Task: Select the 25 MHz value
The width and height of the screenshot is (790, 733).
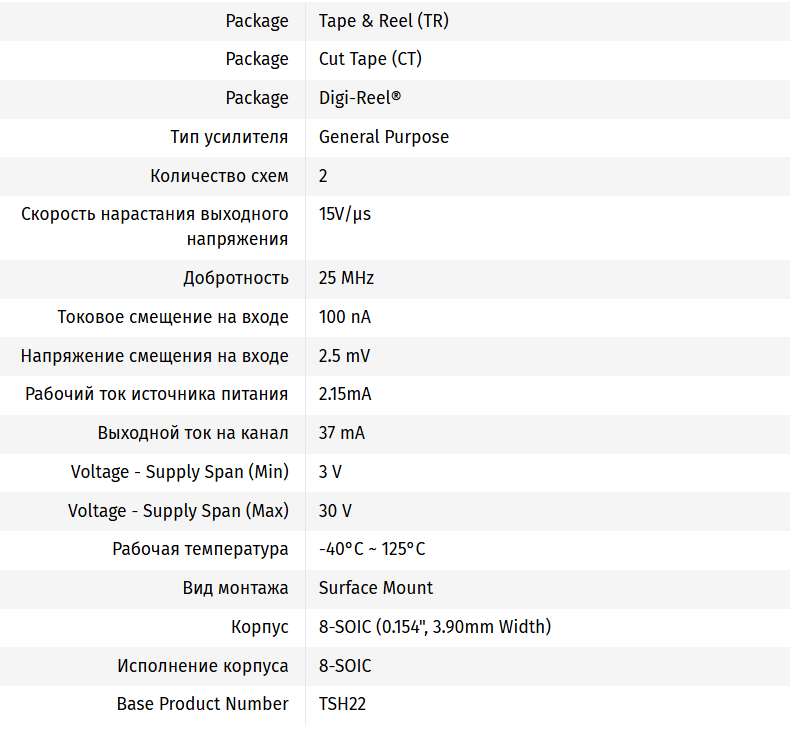Action: (x=346, y=278)
